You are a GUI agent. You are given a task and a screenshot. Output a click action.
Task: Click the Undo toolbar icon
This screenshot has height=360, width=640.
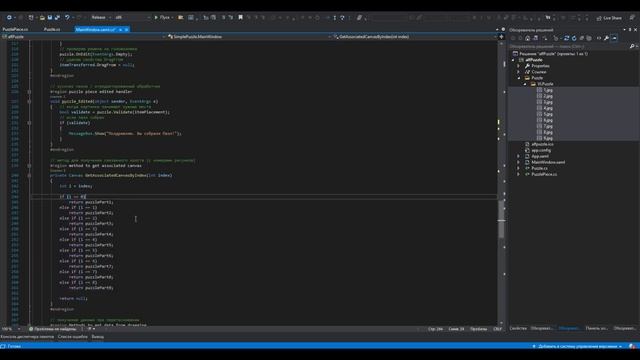coord(67,18)
